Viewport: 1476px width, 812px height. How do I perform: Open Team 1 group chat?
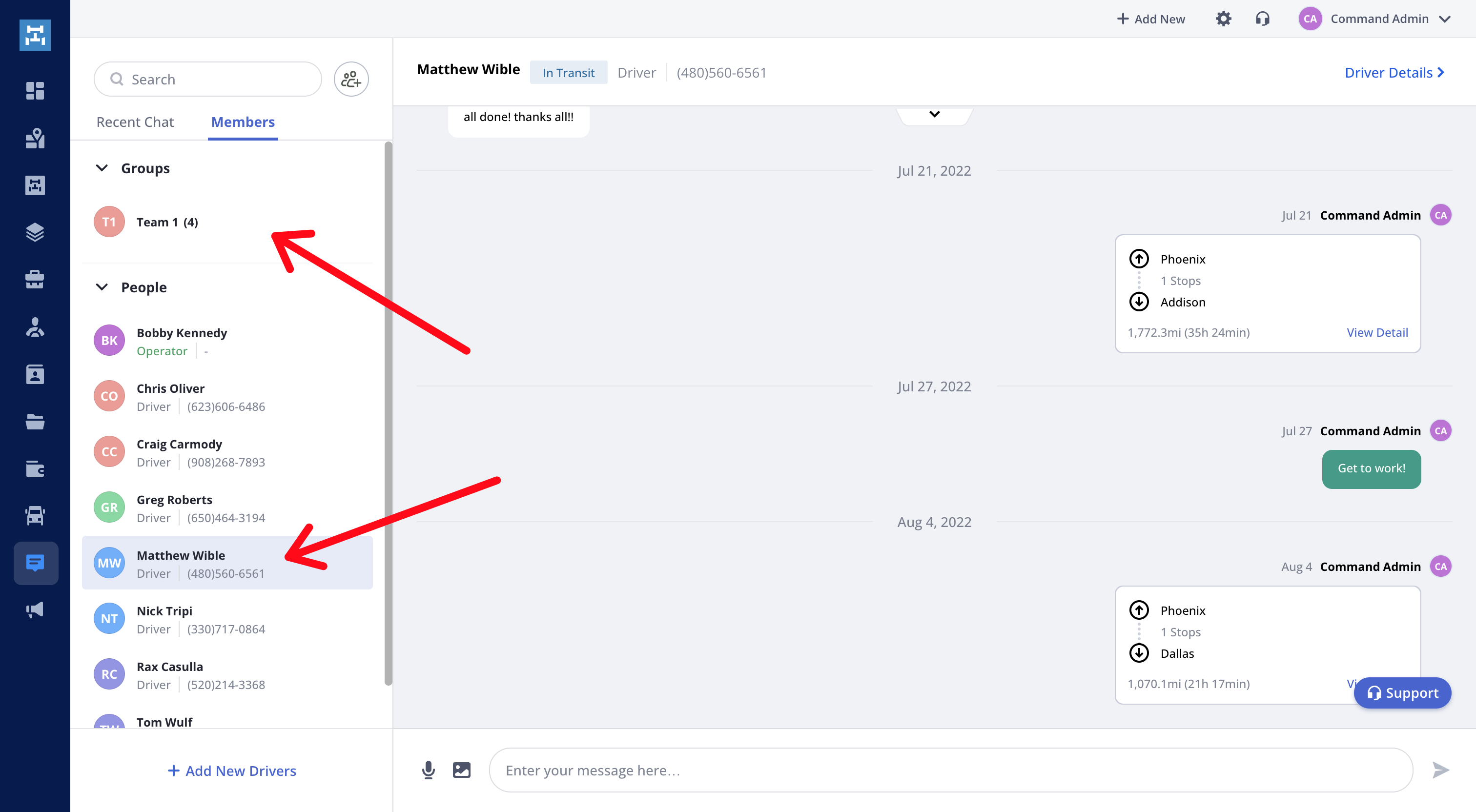click(x=227, y=222)
